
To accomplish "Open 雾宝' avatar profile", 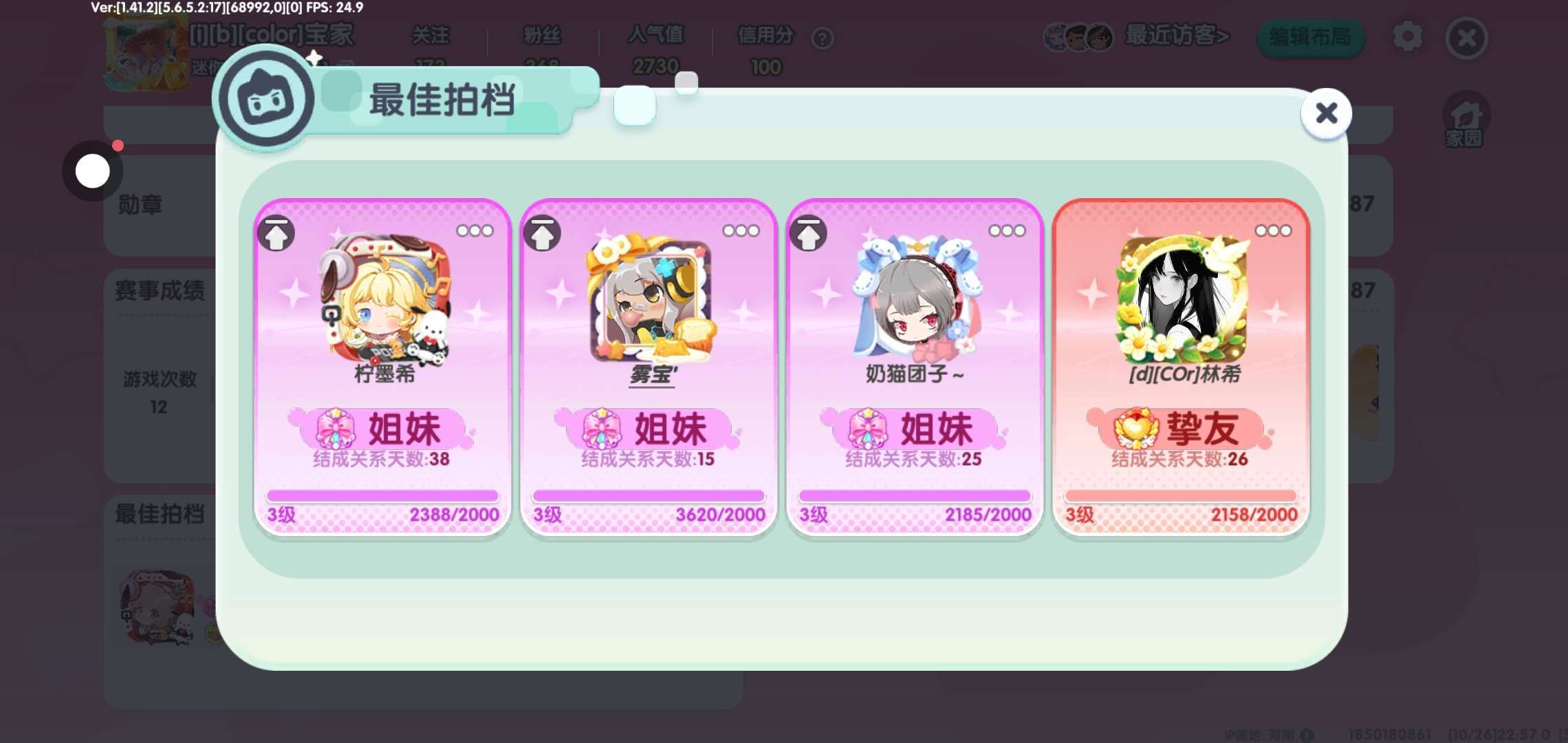I will point(650,299).
